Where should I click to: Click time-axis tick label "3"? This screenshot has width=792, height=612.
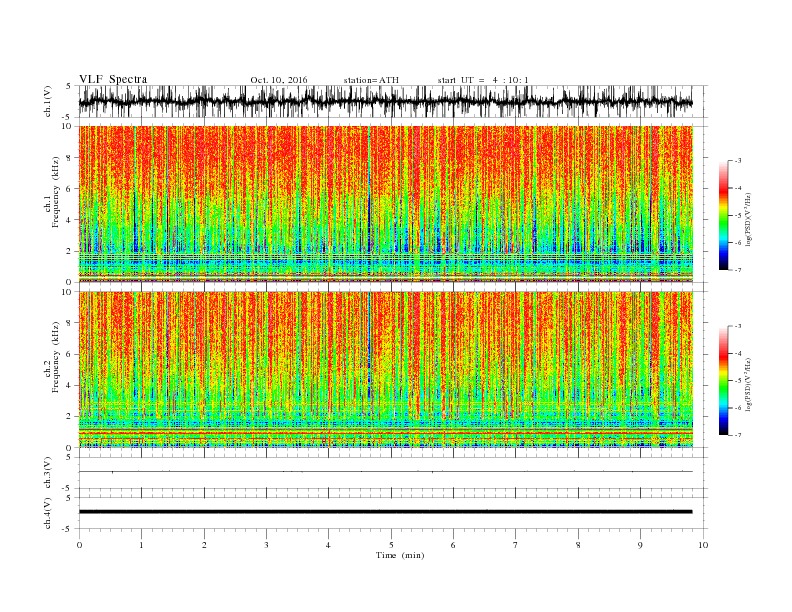tap(266, 545)
